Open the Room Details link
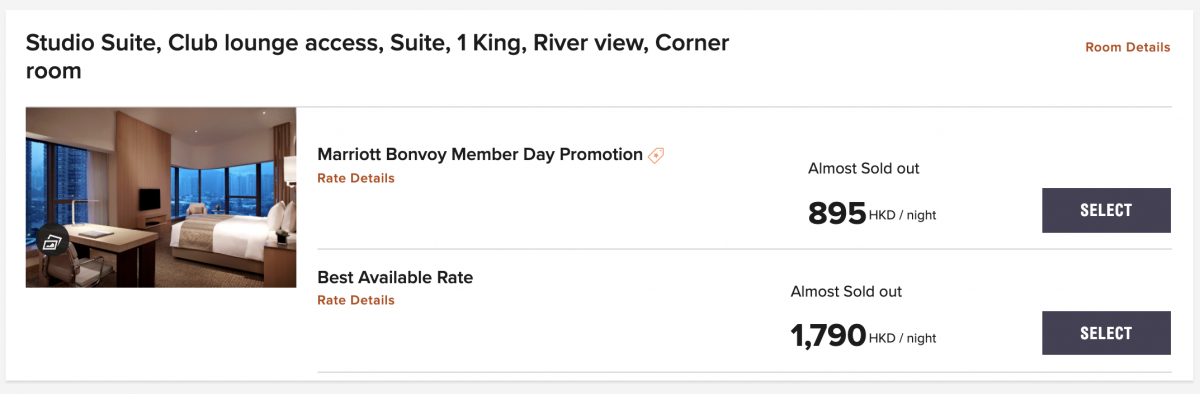 [1127, 47]
